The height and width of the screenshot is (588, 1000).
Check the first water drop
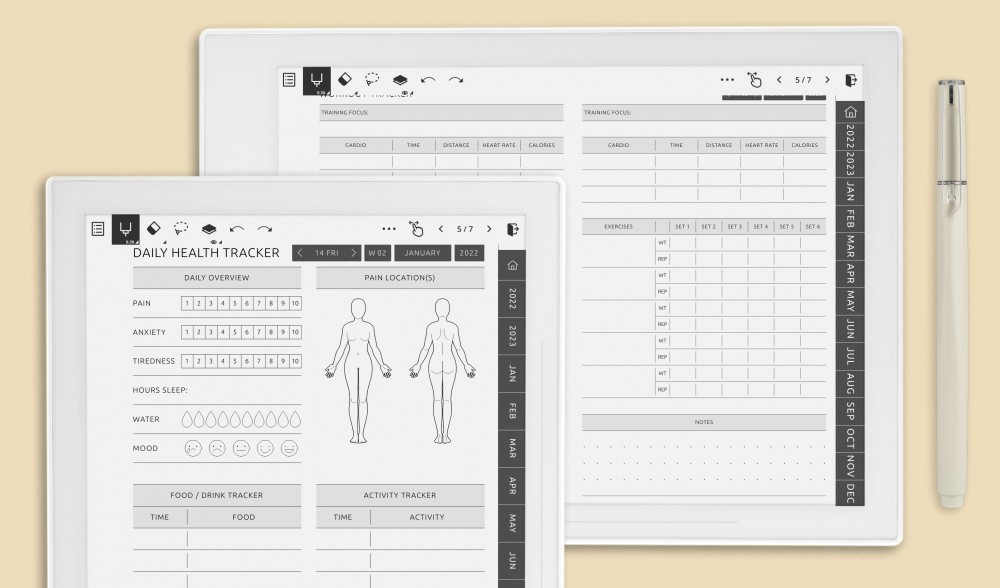187,419
